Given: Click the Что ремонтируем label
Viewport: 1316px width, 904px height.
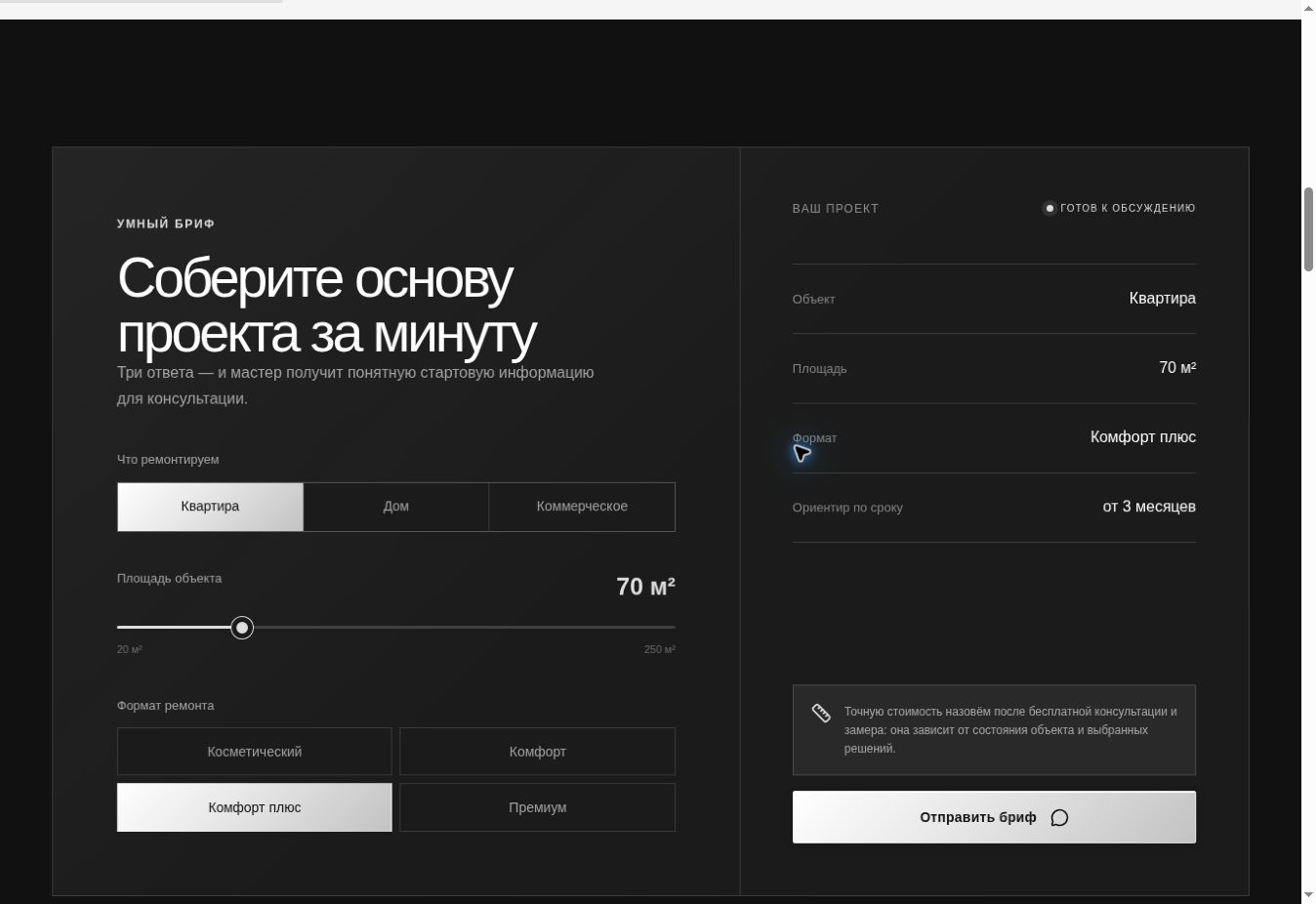Looking at the screenshot, I should [x=168, y=459].
